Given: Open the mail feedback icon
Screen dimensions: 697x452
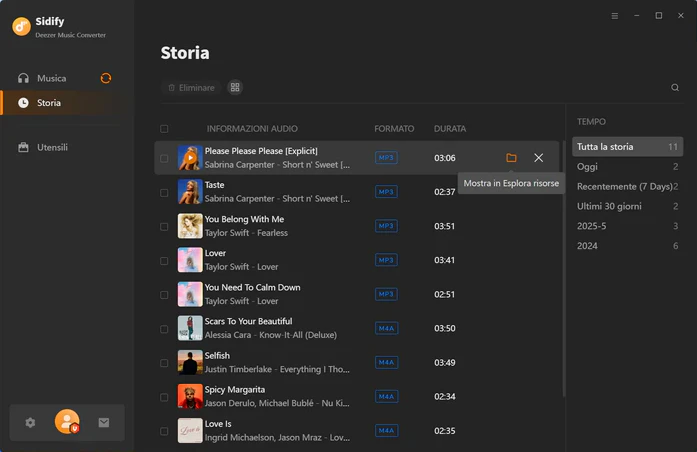Looking at the screenshot, I should pos(104,423).
